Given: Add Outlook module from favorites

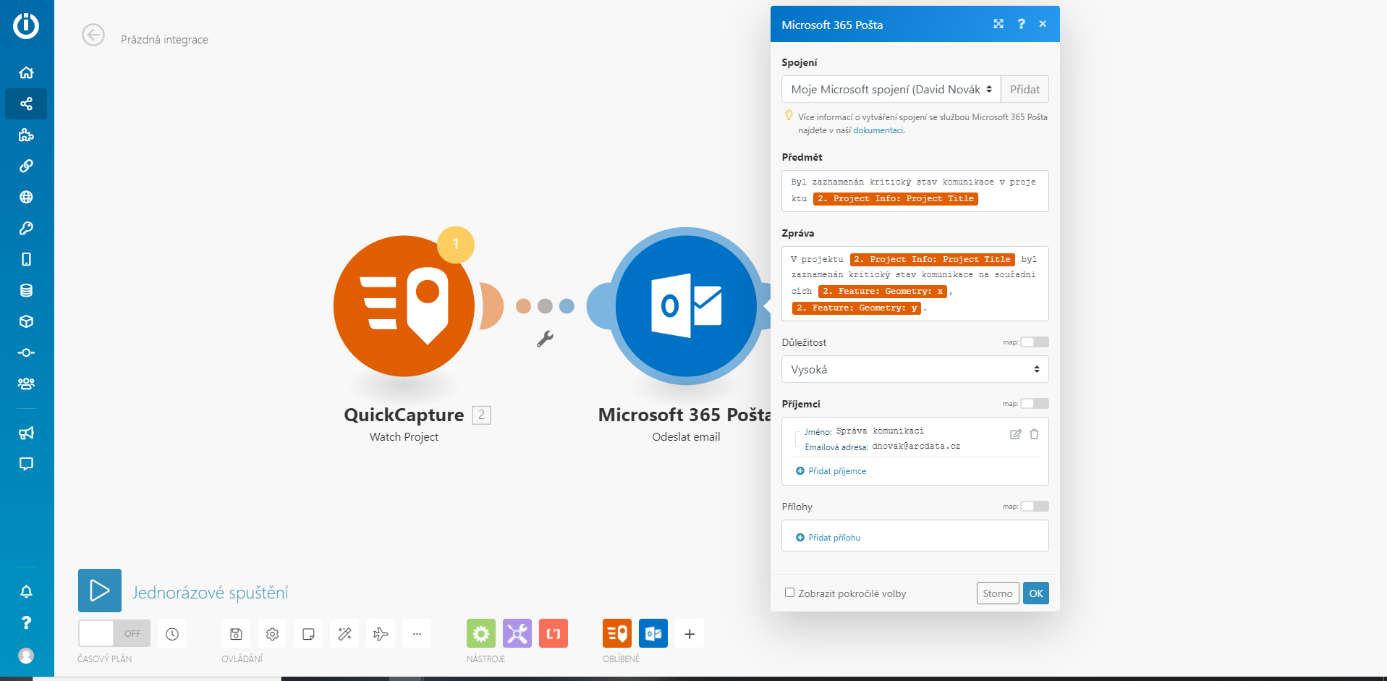Looking at the screenshot, I should (x=653, y=633).
